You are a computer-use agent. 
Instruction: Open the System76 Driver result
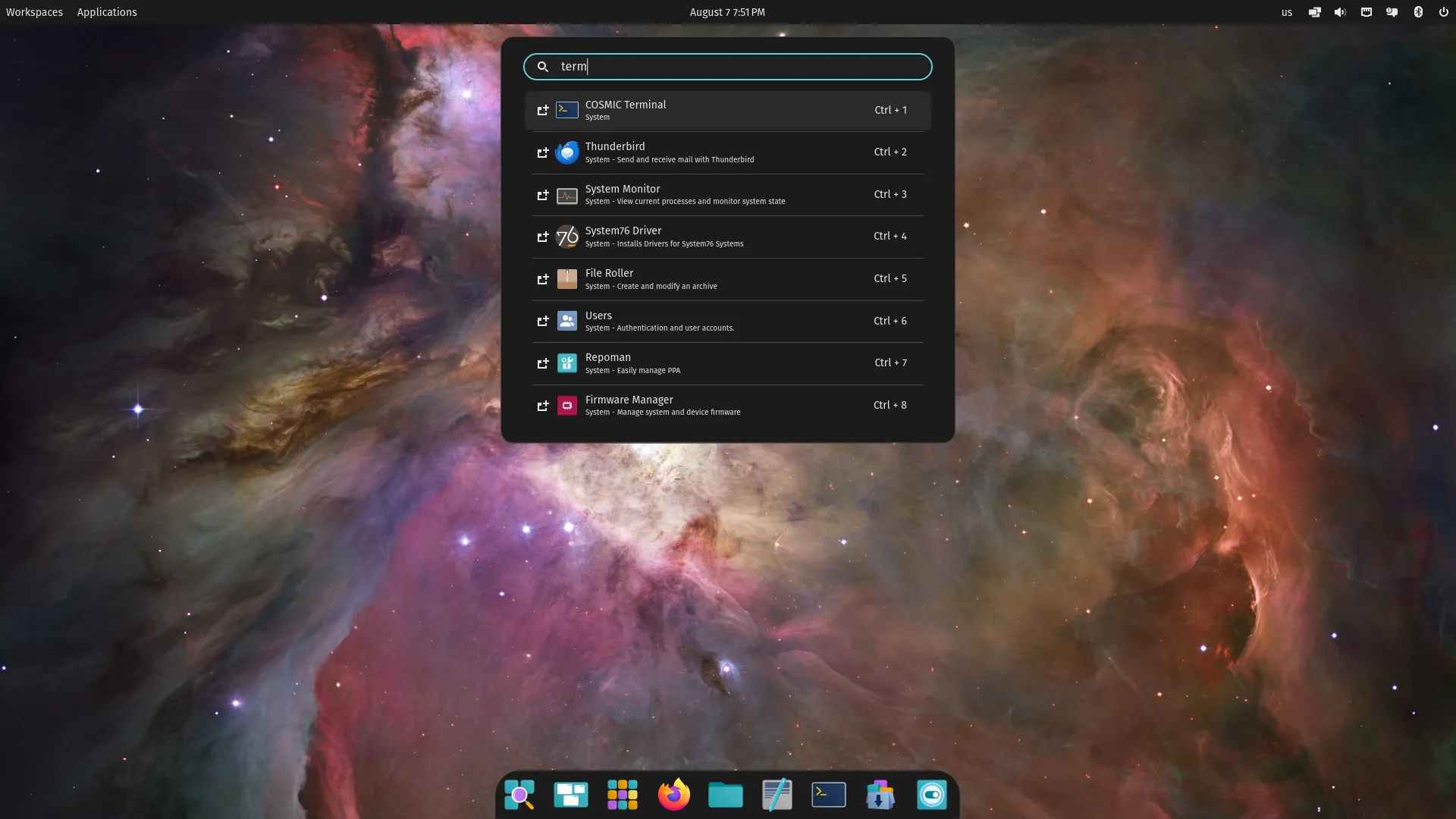[x=727, y=237]
